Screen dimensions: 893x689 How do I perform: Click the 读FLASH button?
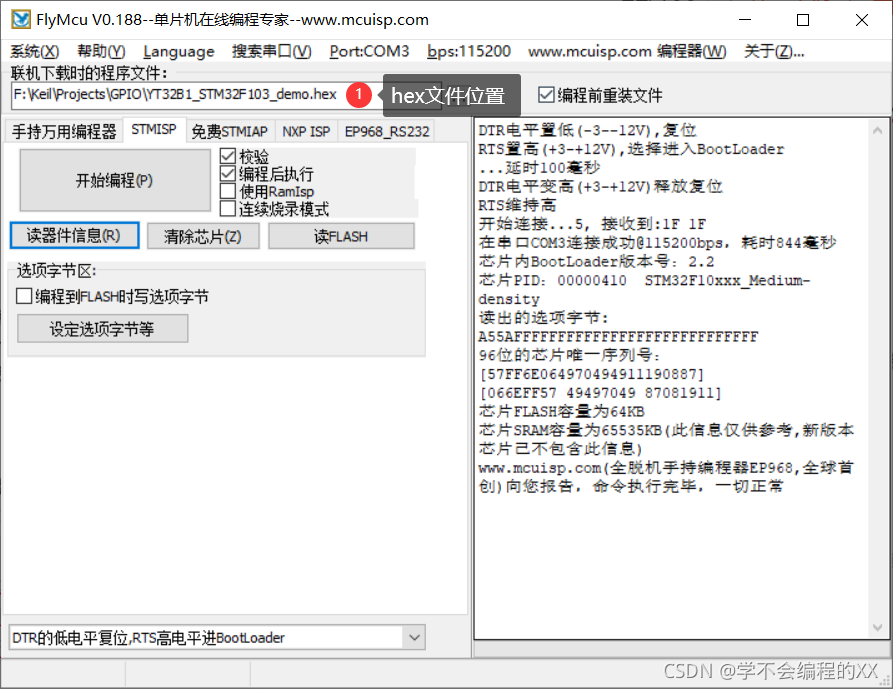pos(341,236)
